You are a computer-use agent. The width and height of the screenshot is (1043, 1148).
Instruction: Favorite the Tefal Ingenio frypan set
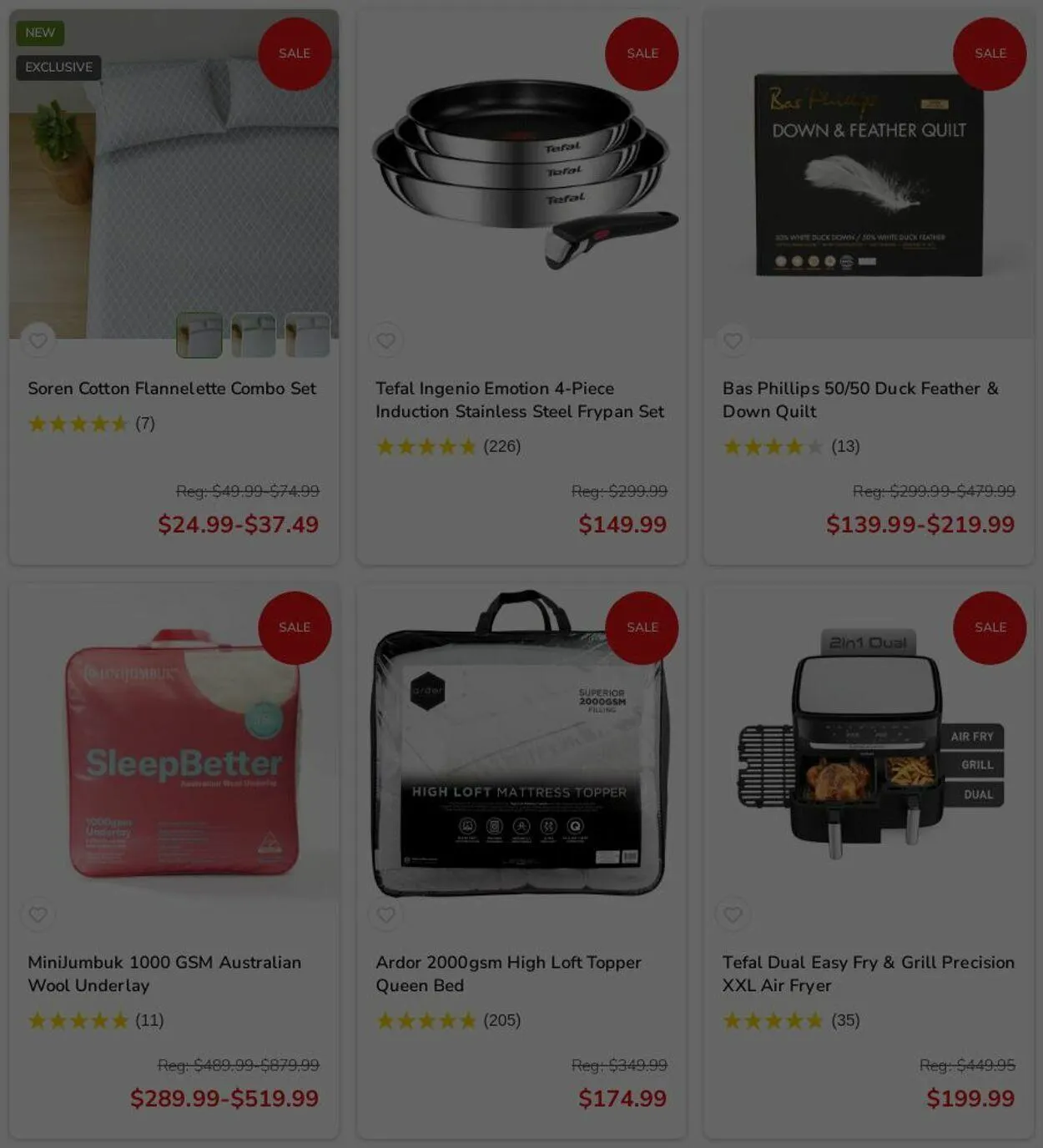coord(385,340)
